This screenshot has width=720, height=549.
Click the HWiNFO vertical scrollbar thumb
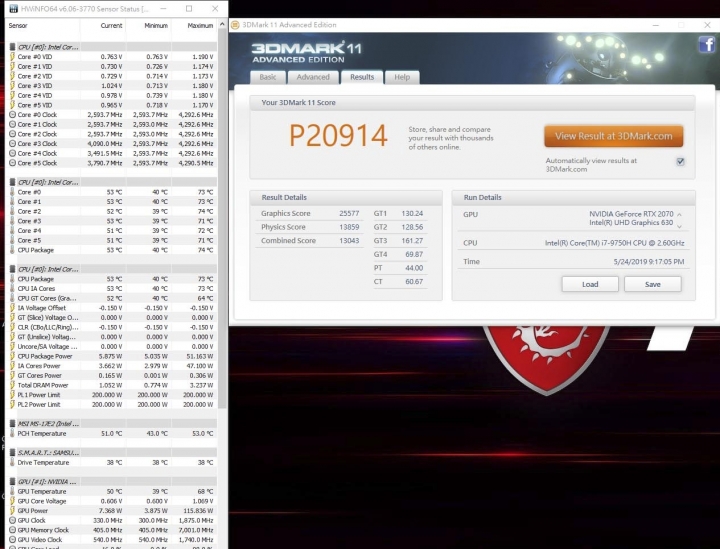223,219
